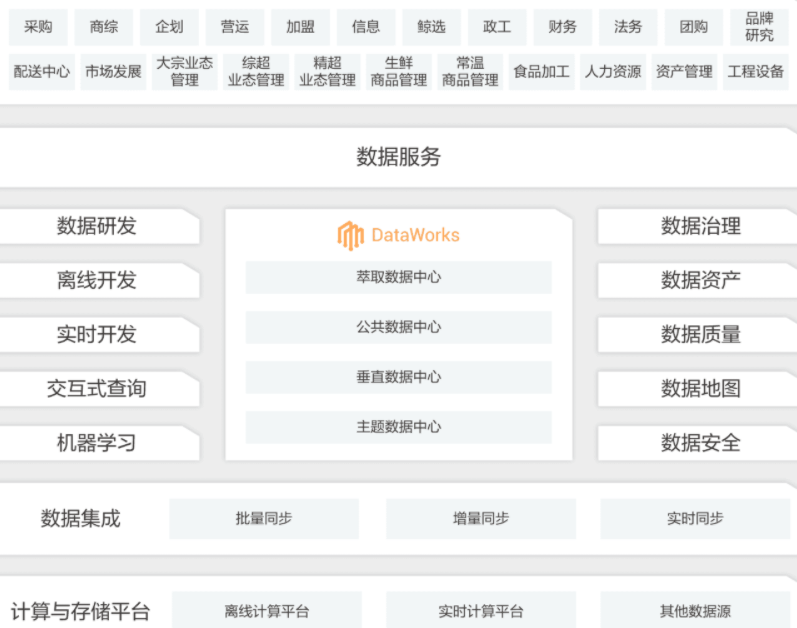Open the 数据质量 panel
The image size is (797, 628).
point(697,335)
